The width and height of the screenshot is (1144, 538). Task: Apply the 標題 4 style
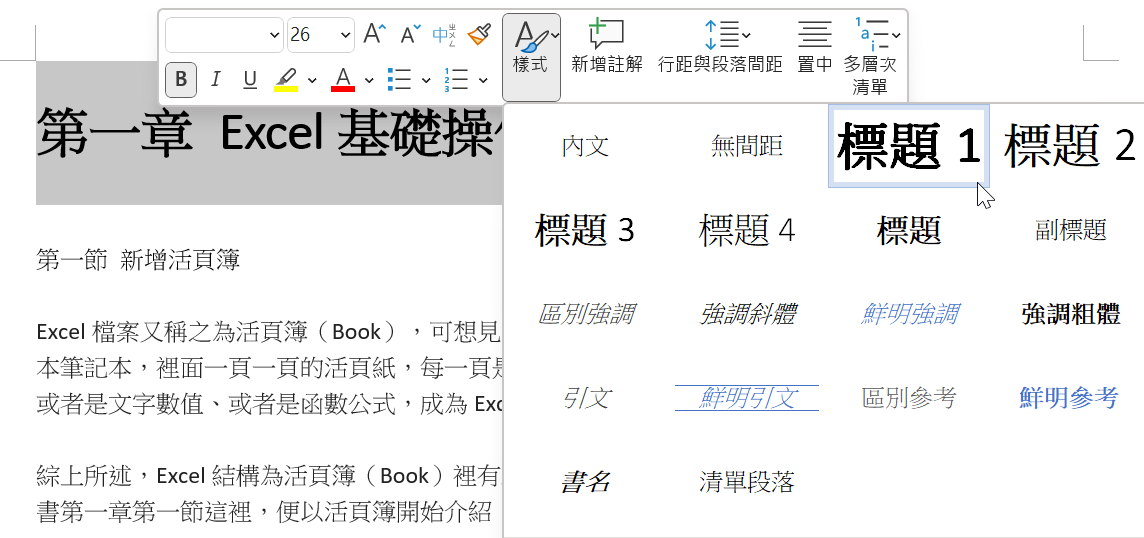747,231
